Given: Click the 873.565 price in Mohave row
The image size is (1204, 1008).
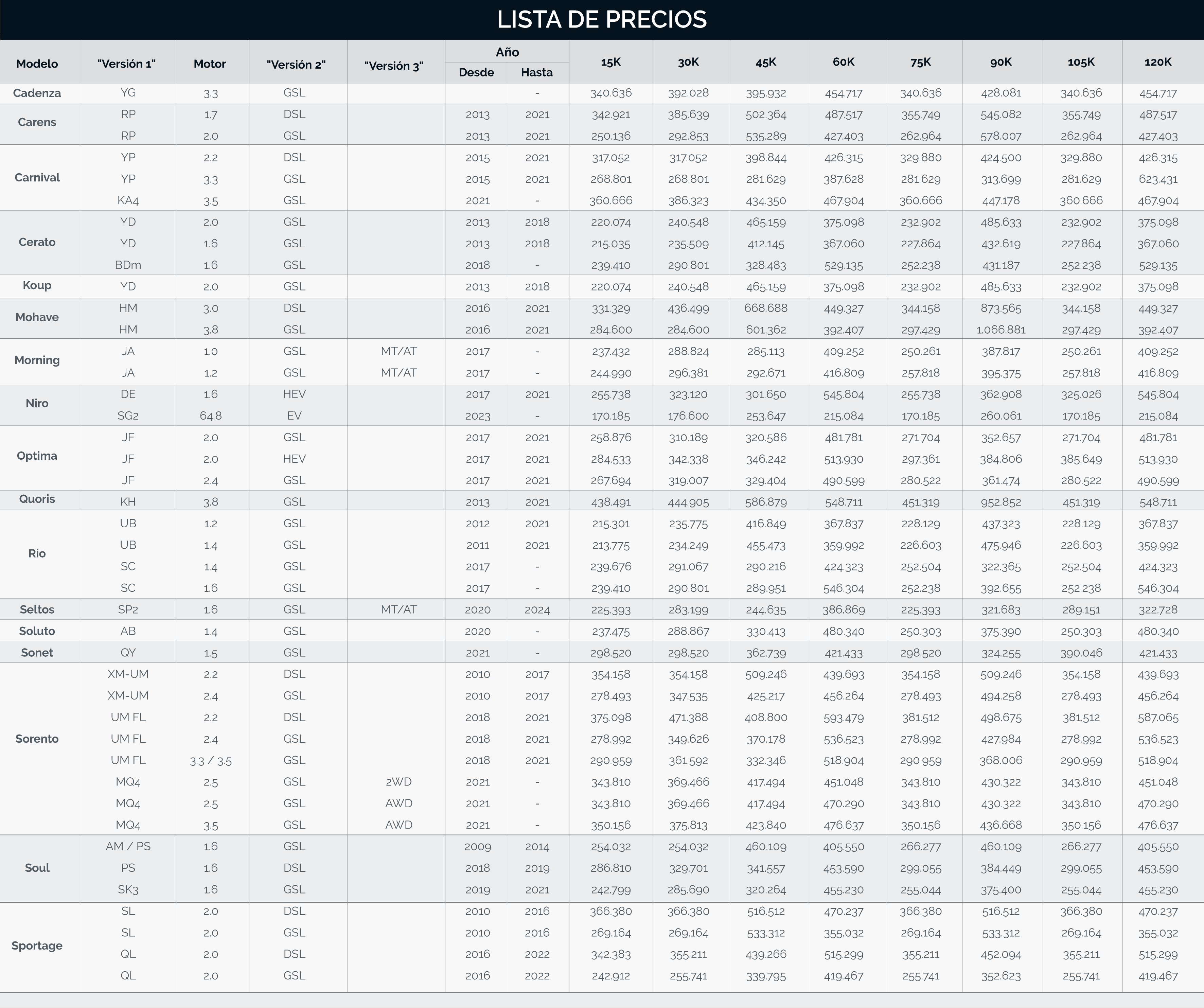Looking at the screenshot, I should tap(1001, 308).
